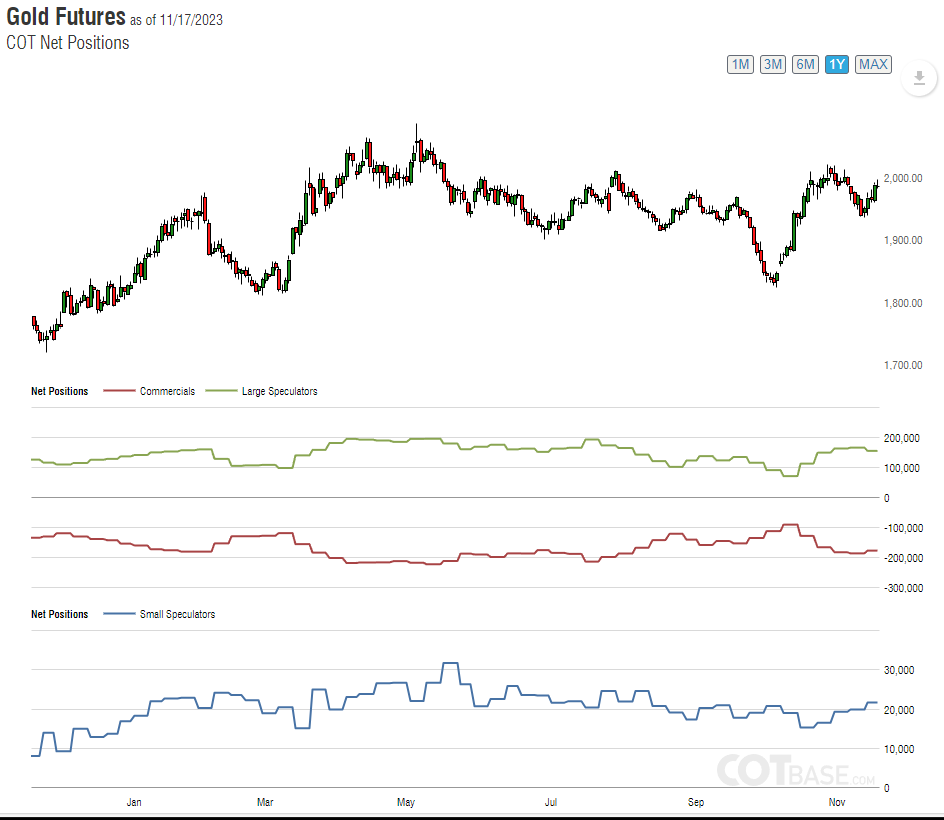Toggle the Commercials series legend label
The image size is (944, 820).
167,391
